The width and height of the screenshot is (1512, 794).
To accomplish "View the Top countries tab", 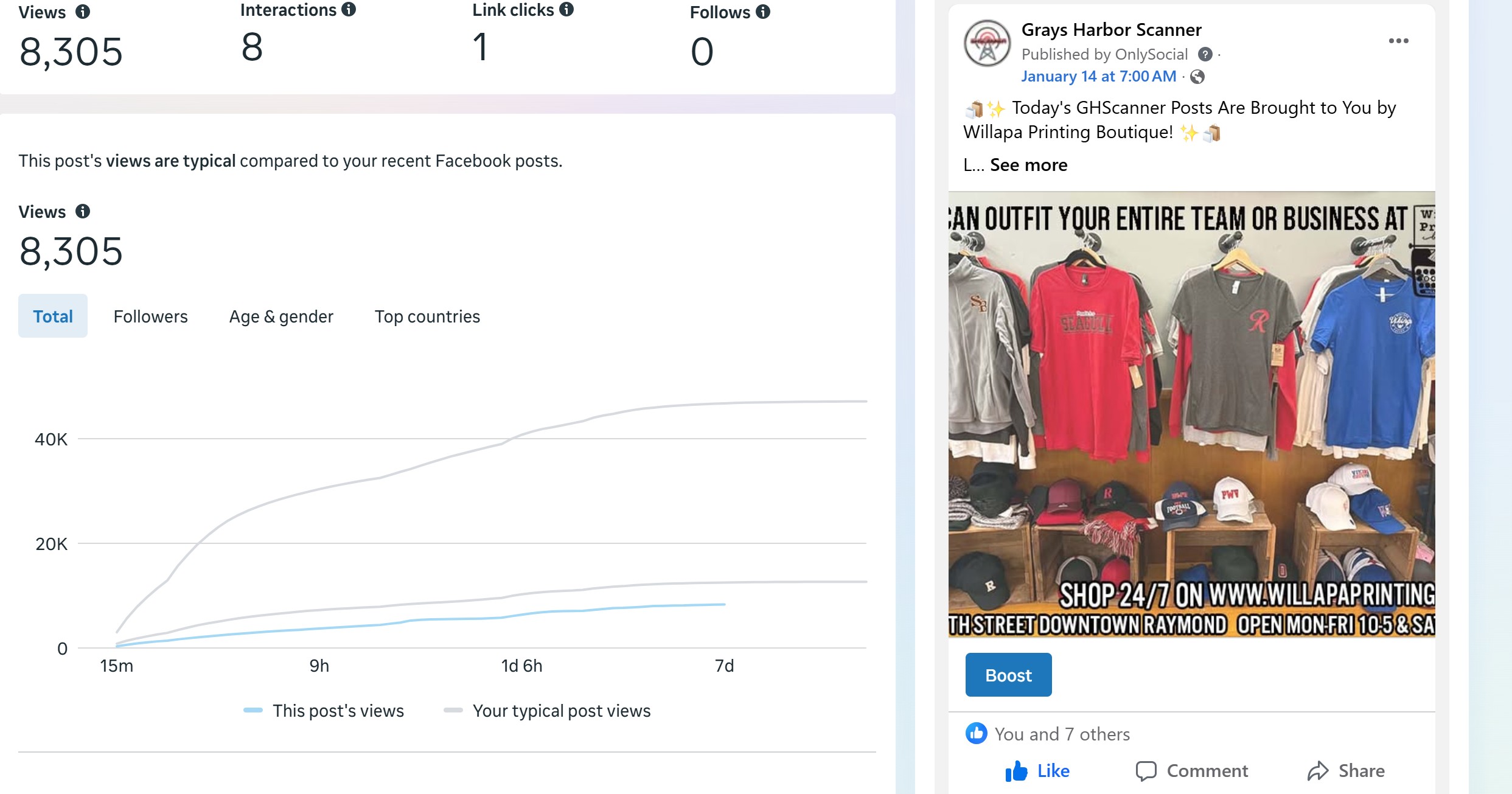I will pyautogui.click(x=427, y=316).
